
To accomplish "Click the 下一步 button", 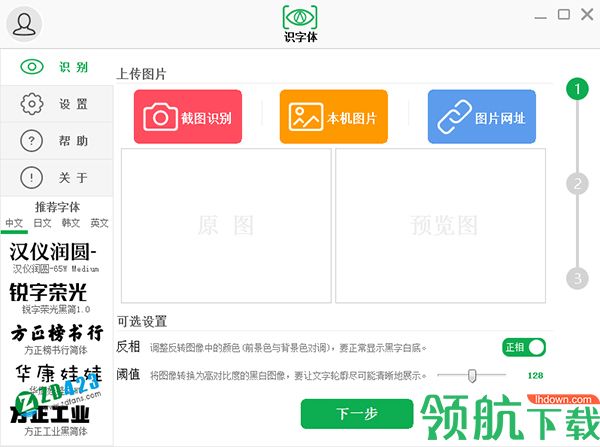I will [x=357, y=414].
